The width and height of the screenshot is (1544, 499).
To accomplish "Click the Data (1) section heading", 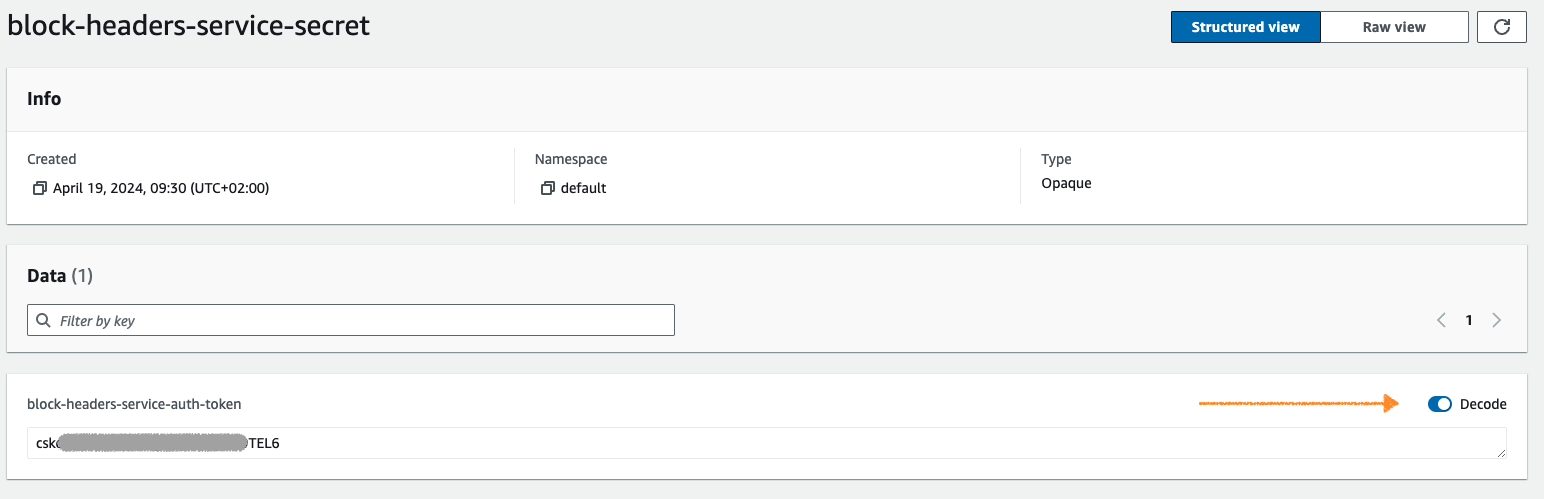I will pos(60,276).
